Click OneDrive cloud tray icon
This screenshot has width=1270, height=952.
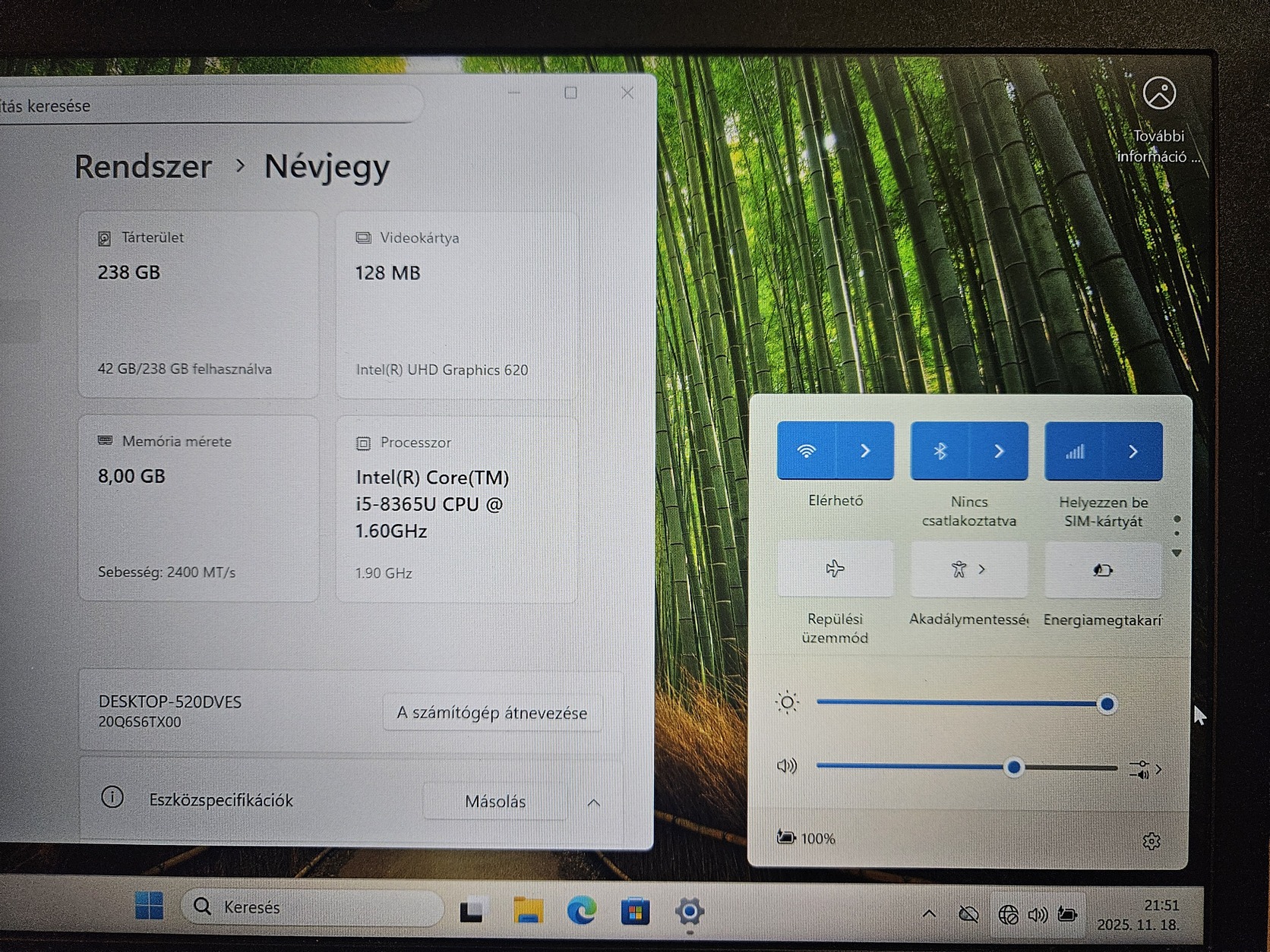968,914
